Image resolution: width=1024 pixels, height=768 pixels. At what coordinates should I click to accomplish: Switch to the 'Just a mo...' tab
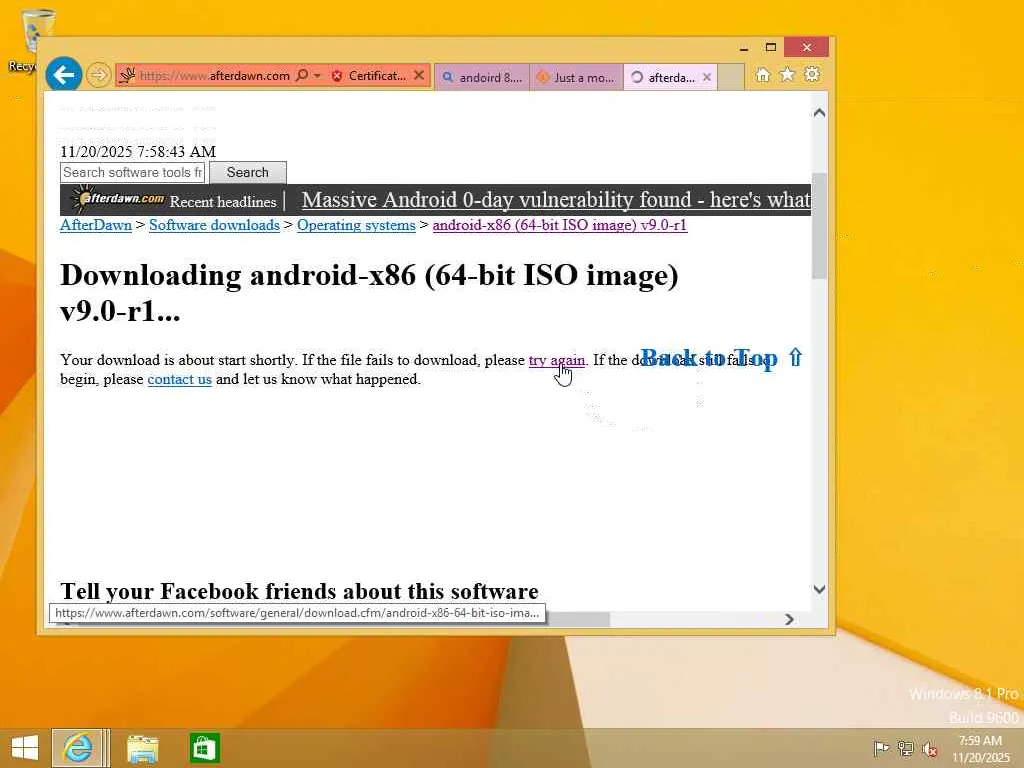pos(576,77)
